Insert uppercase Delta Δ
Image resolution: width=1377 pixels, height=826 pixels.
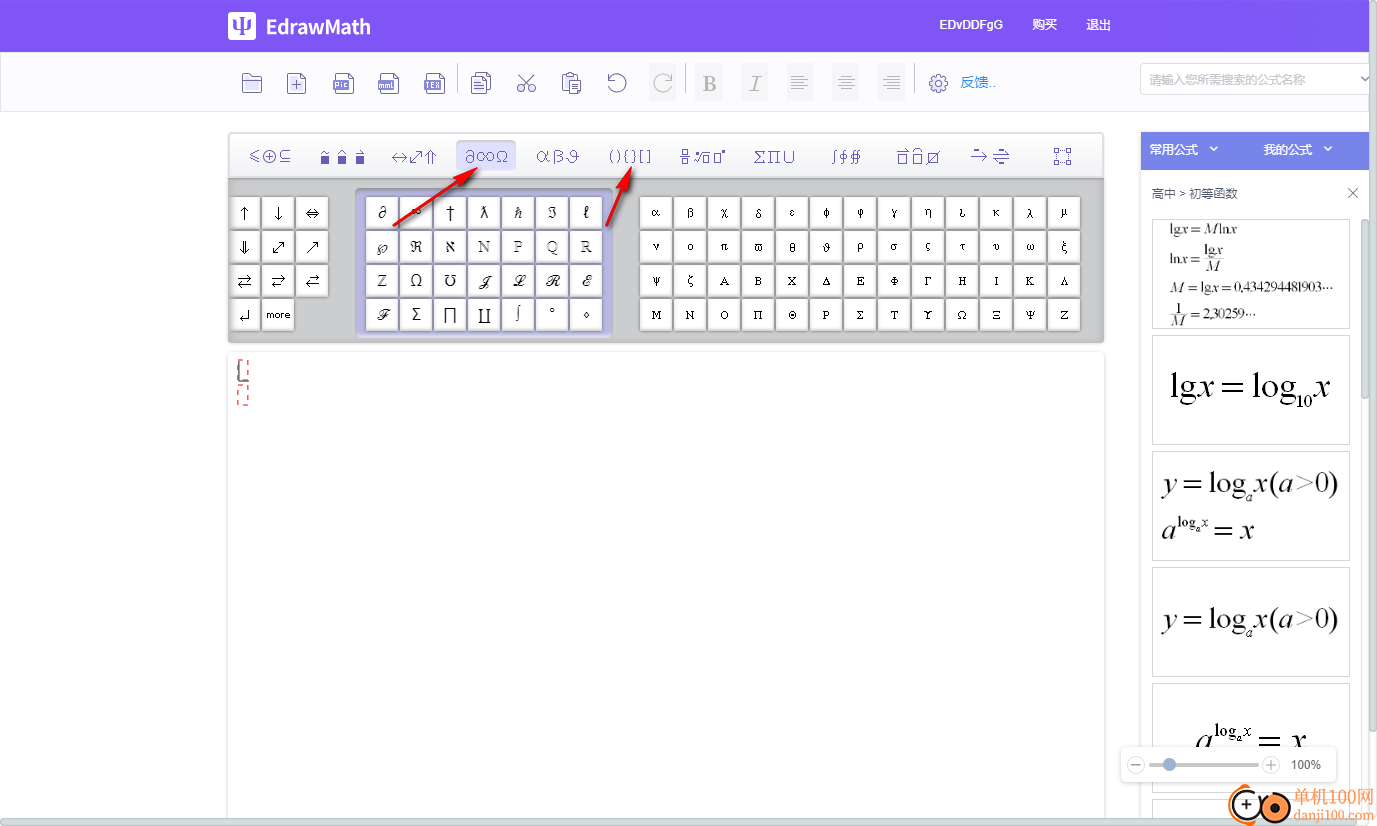point(826,280)
